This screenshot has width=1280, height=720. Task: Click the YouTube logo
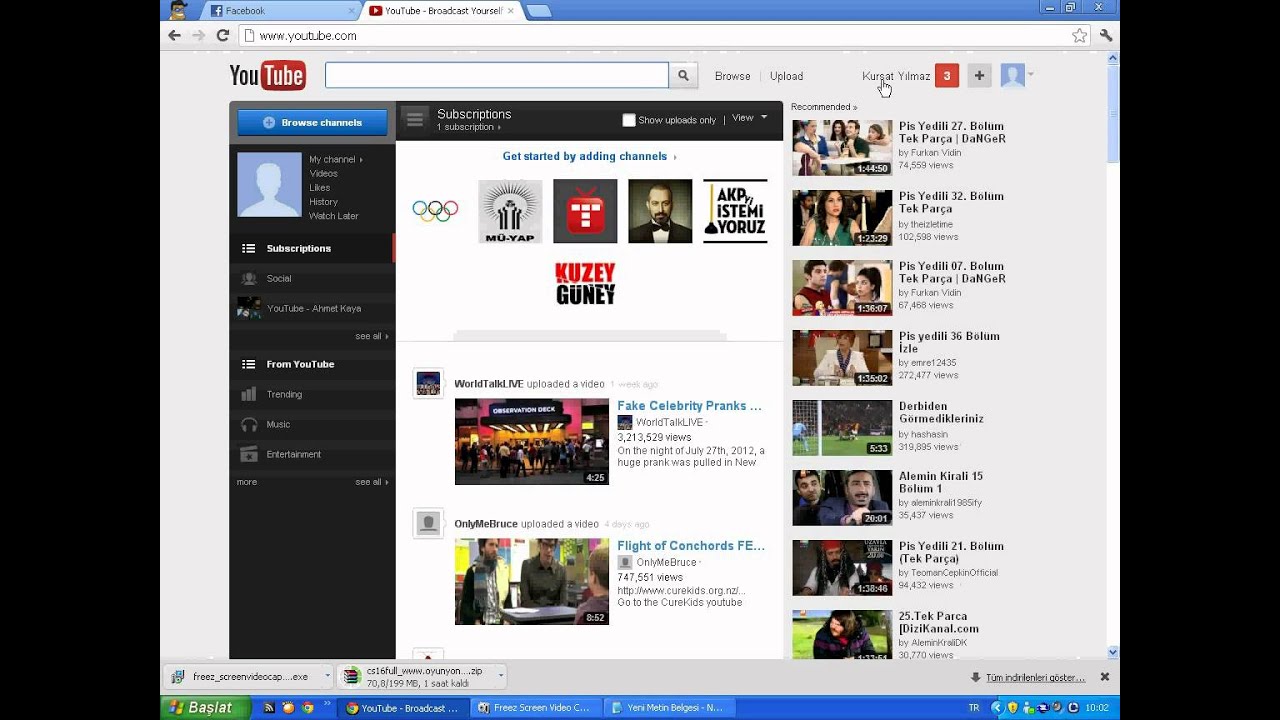coord(267,76)
